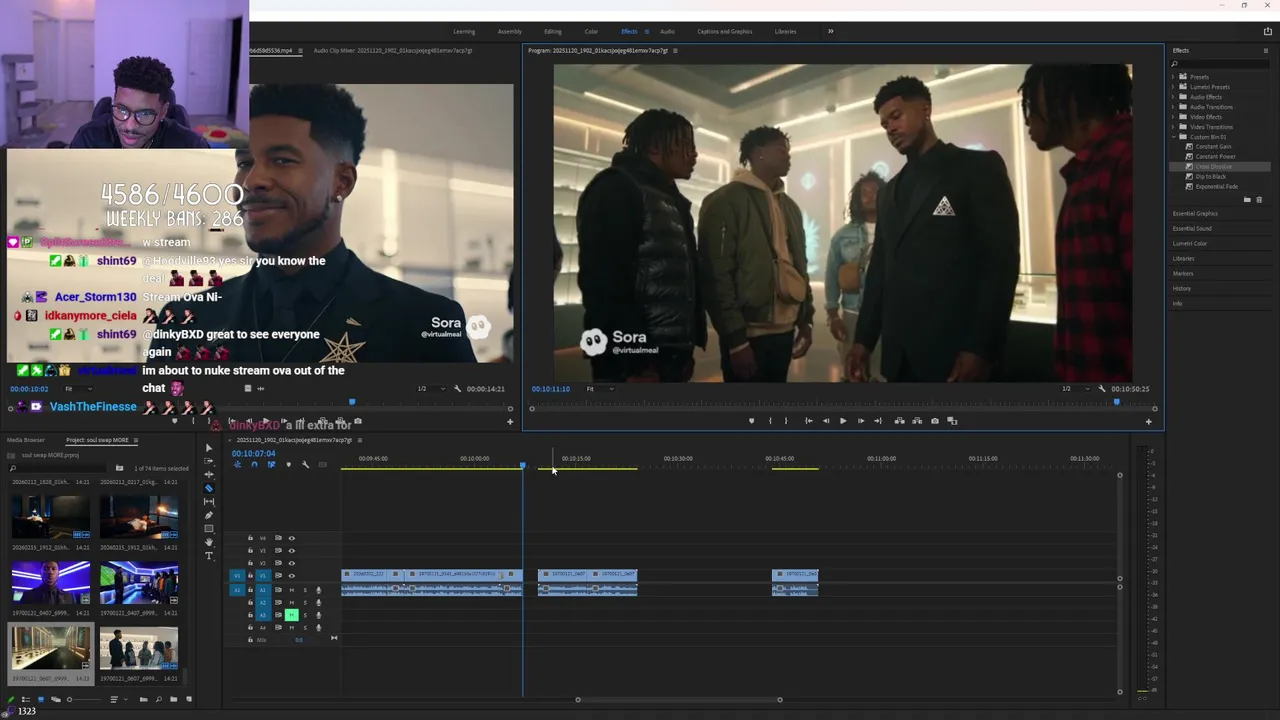Open the Essential Graphics panel
Screen dimensions: 1280x720
tap(1195, 213)
